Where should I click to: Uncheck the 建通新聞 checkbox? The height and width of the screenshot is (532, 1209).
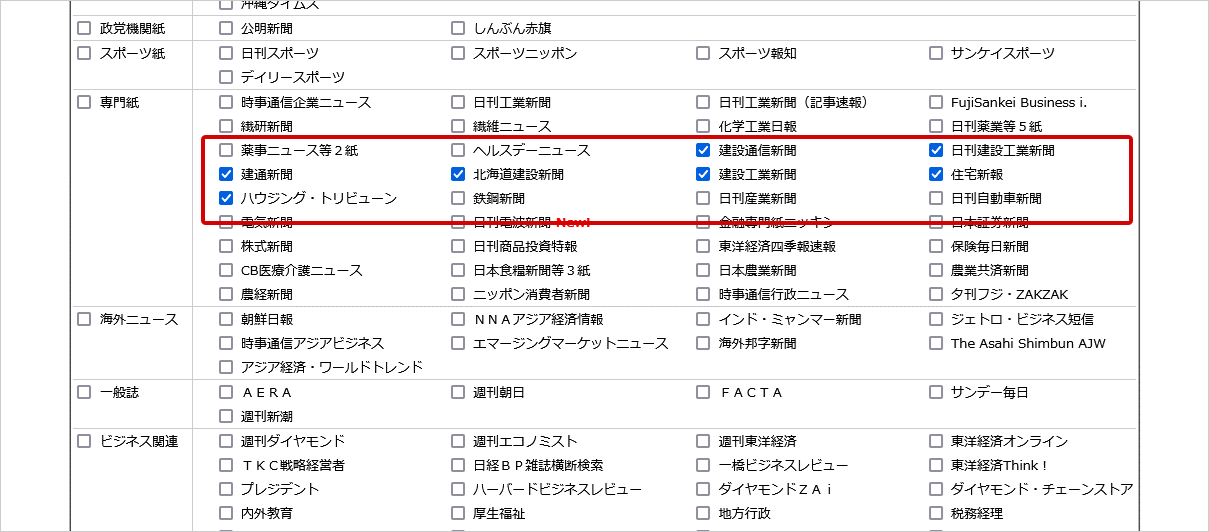point(226,175)
